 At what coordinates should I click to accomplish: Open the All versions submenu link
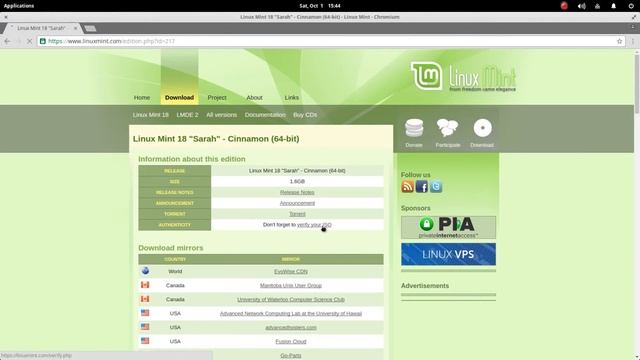pyautogui.click(x=221, y=115)
